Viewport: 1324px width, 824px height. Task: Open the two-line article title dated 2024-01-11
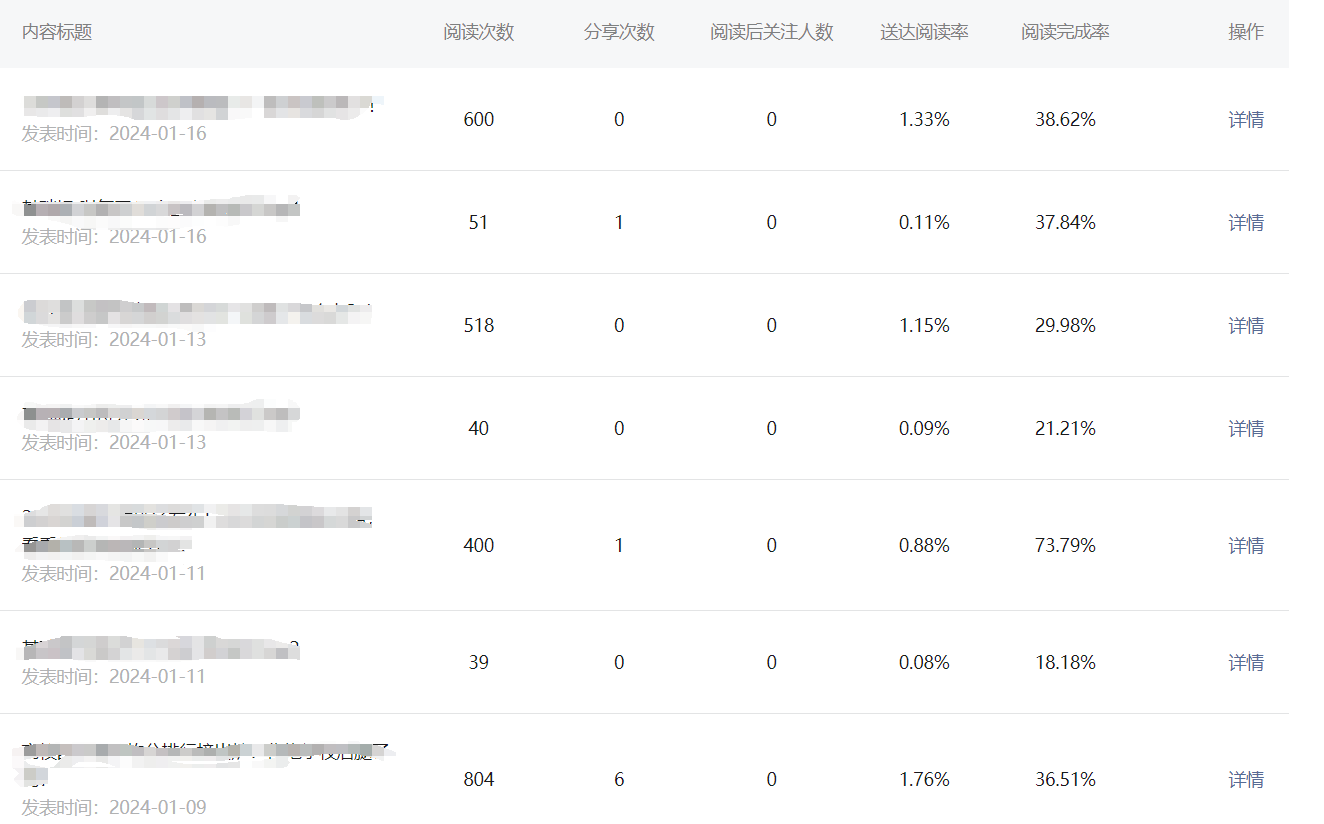pyautogui.click(x=197, y=531)
